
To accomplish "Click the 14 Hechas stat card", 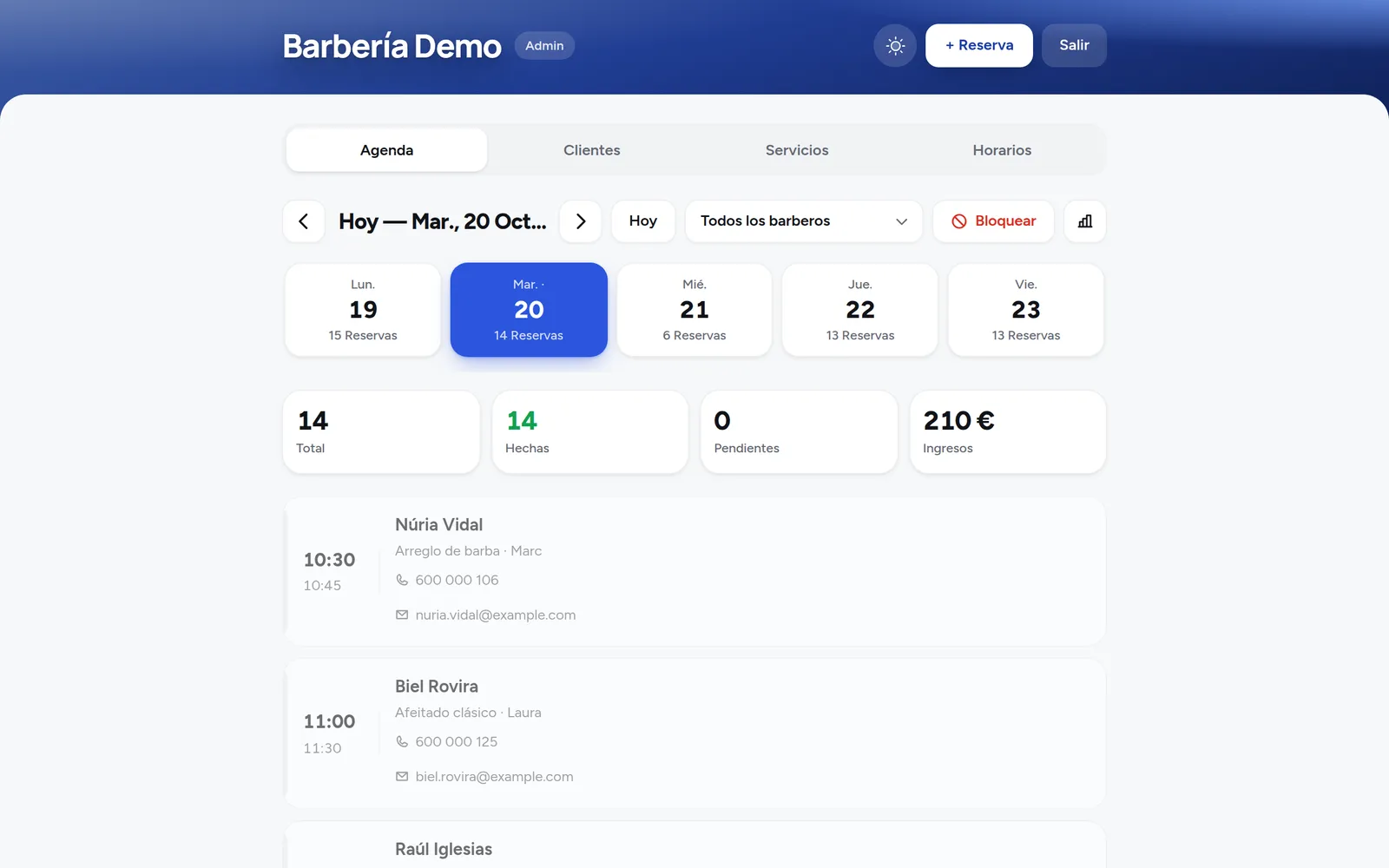I will pyautogui.click(x=590, y=432).
